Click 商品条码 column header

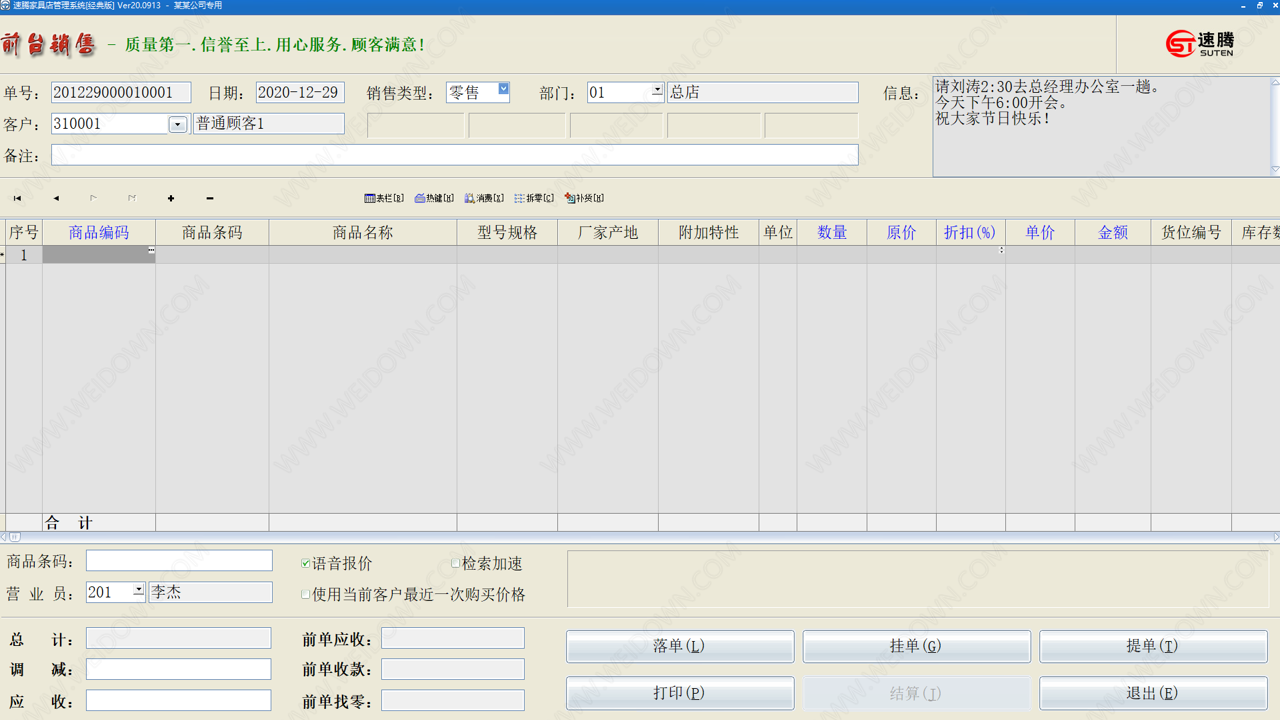[212, 232]
